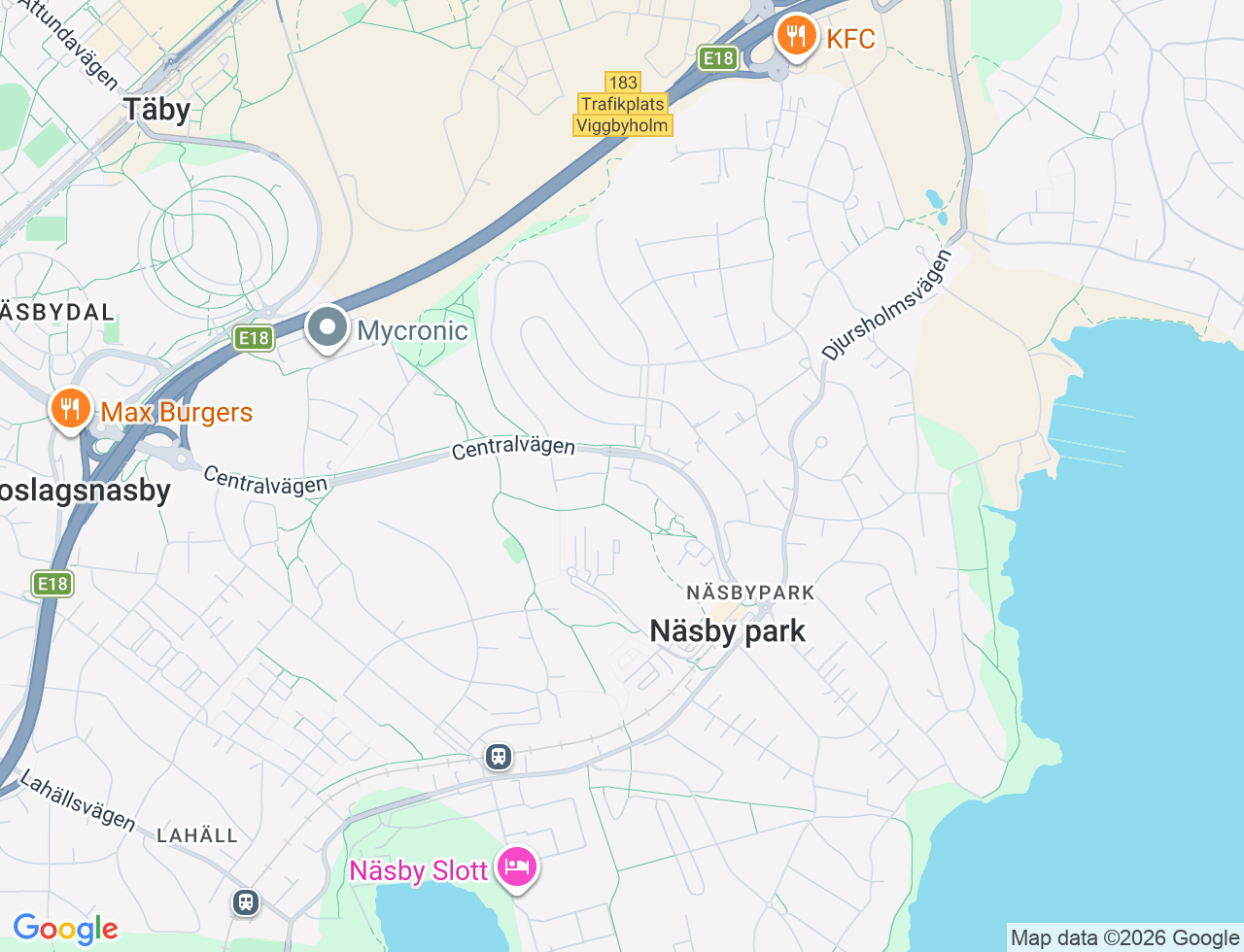Click the Map data ©2026 Google attribution

pos(1124,937)
